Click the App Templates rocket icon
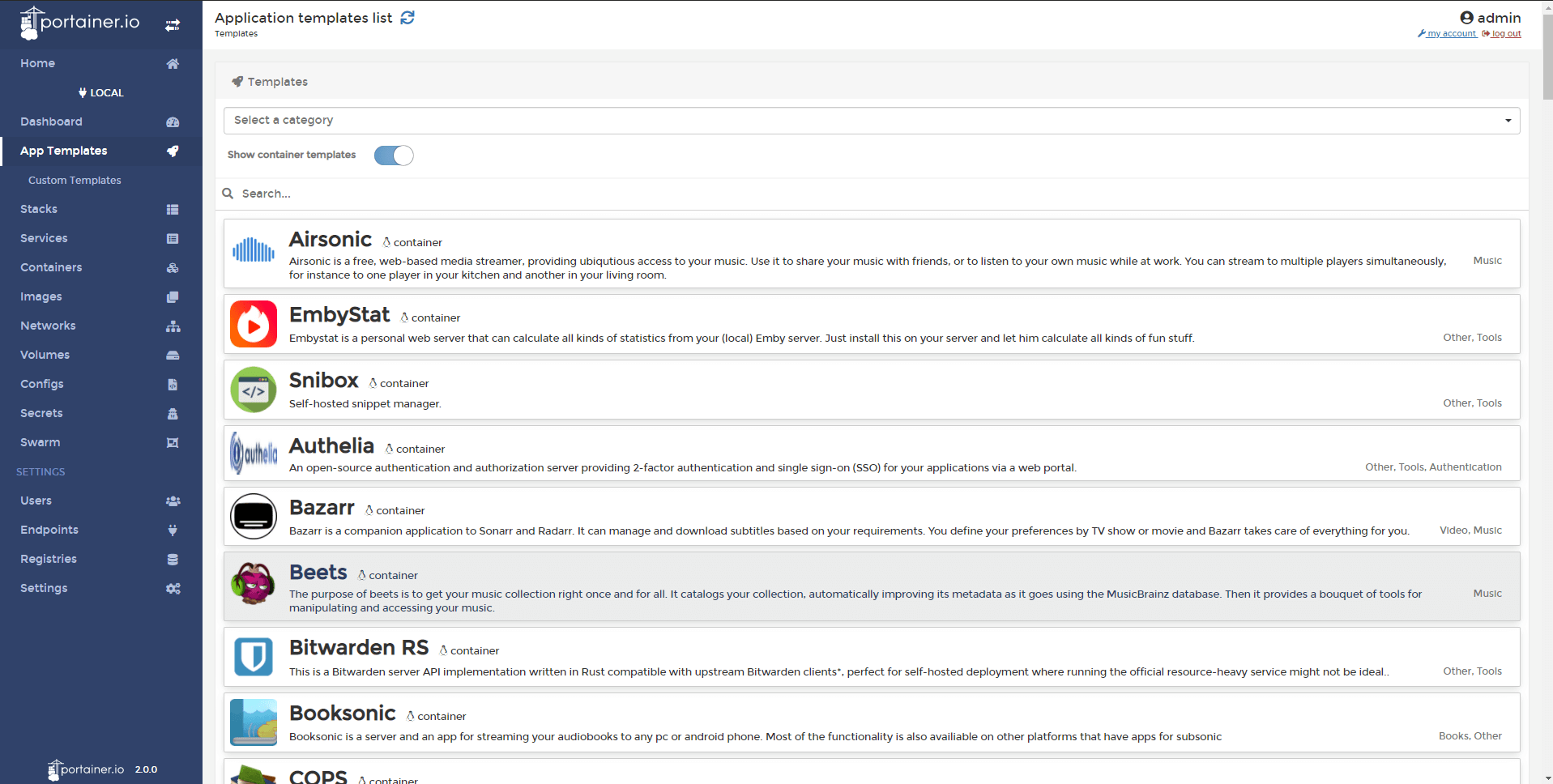 (173, 151)
